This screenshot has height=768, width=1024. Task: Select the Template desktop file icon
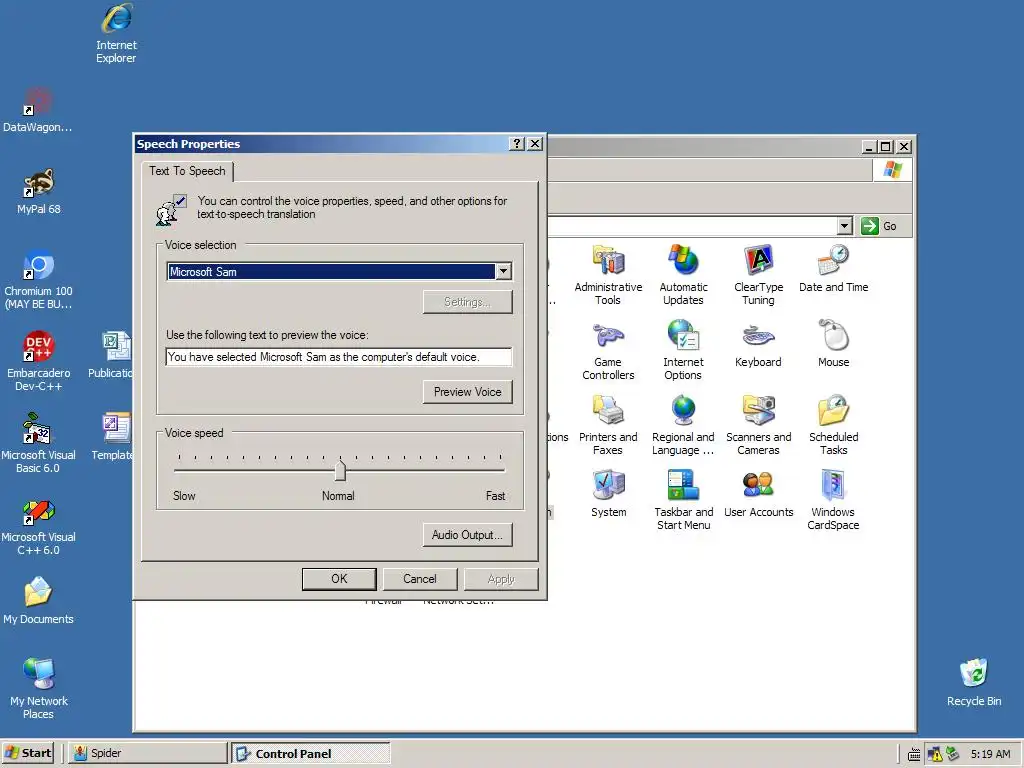point(112,436)
